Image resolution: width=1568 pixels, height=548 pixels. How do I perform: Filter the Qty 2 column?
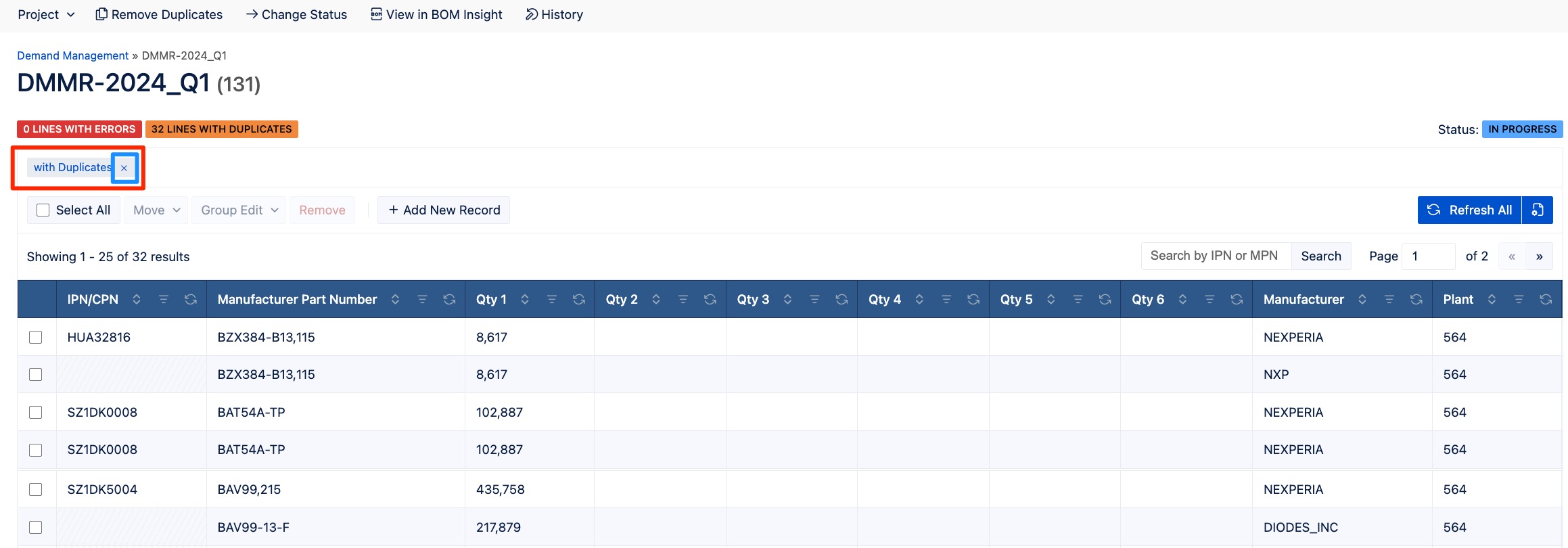tap(683, 299)
